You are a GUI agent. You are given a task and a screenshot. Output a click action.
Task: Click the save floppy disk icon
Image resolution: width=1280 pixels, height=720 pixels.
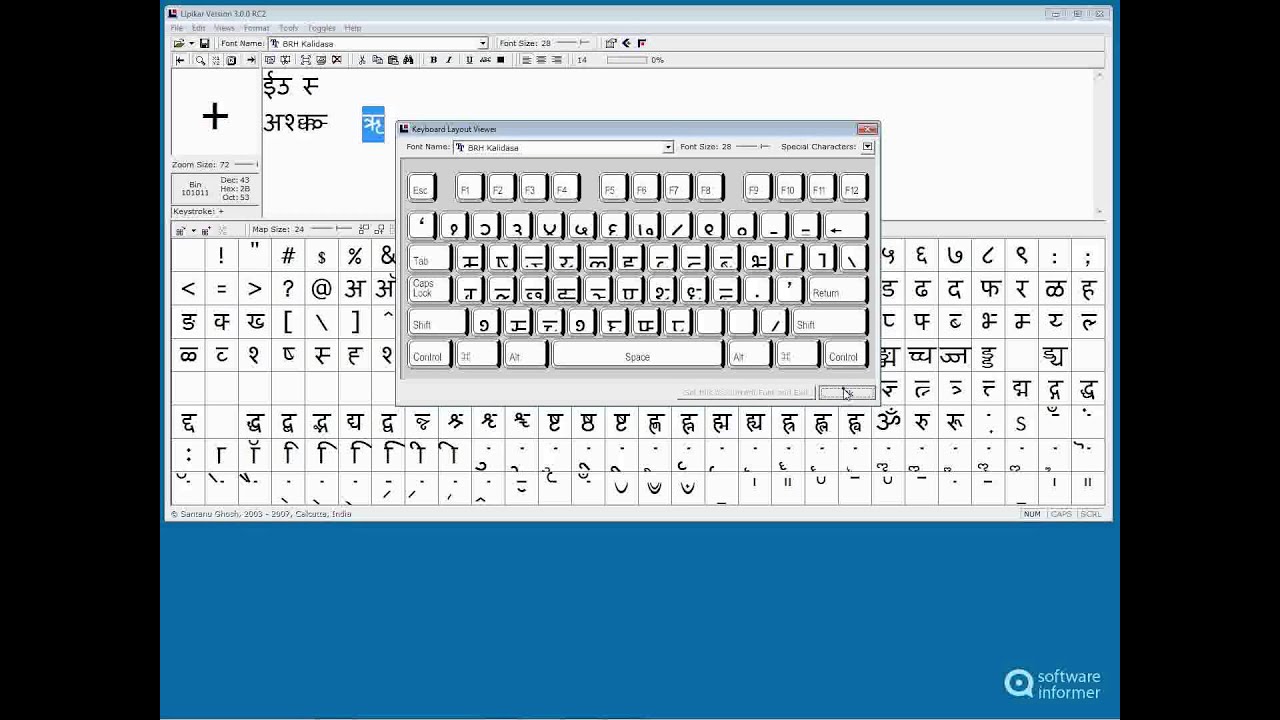pos(204,44)
